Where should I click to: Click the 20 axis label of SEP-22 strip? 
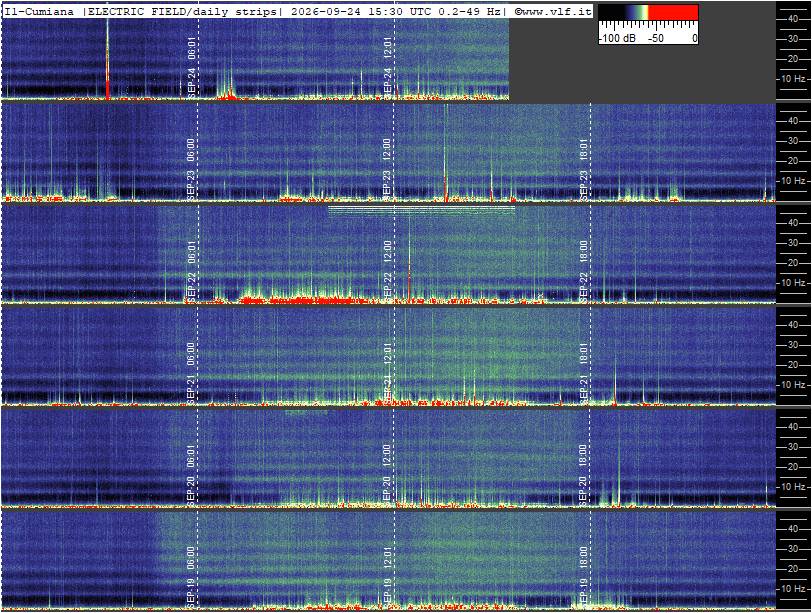[793, 263]
